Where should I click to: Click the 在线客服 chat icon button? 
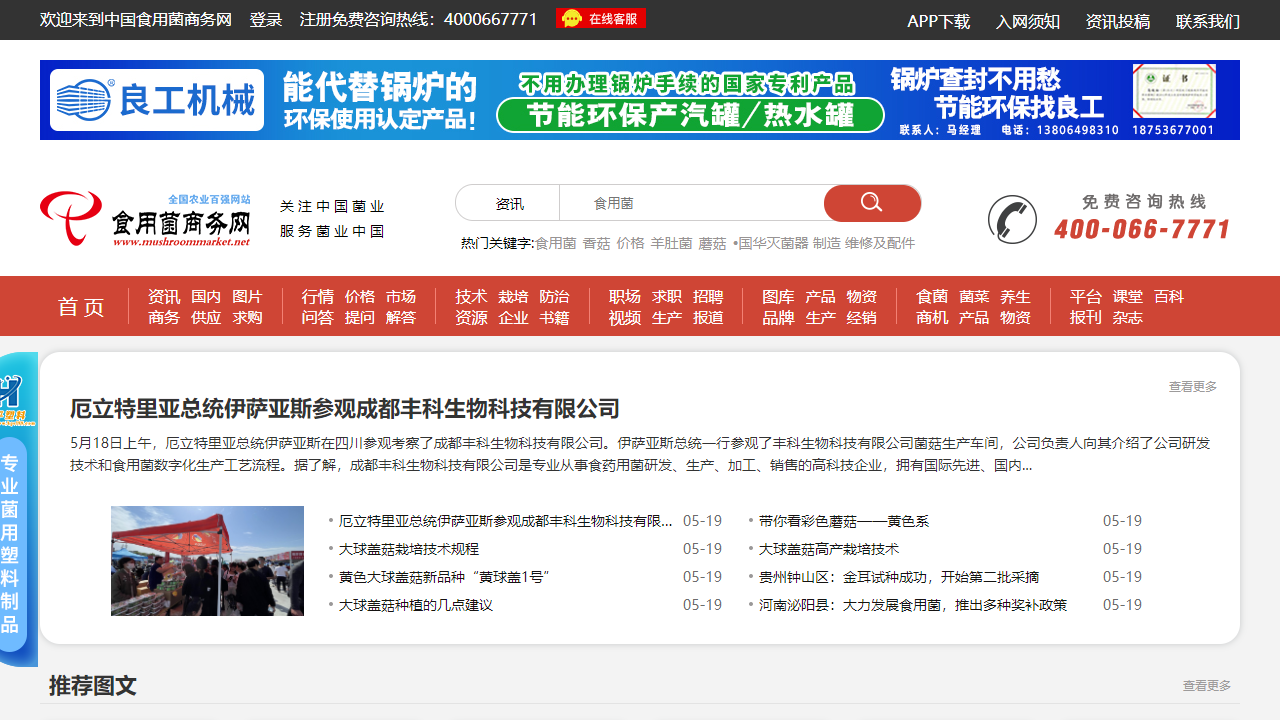601,18
